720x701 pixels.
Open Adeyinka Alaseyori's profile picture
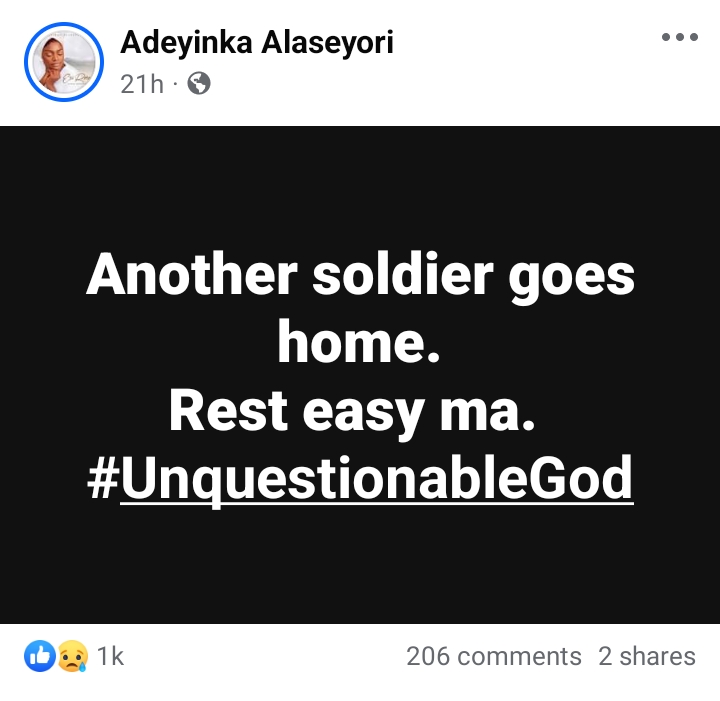point(64,62)
